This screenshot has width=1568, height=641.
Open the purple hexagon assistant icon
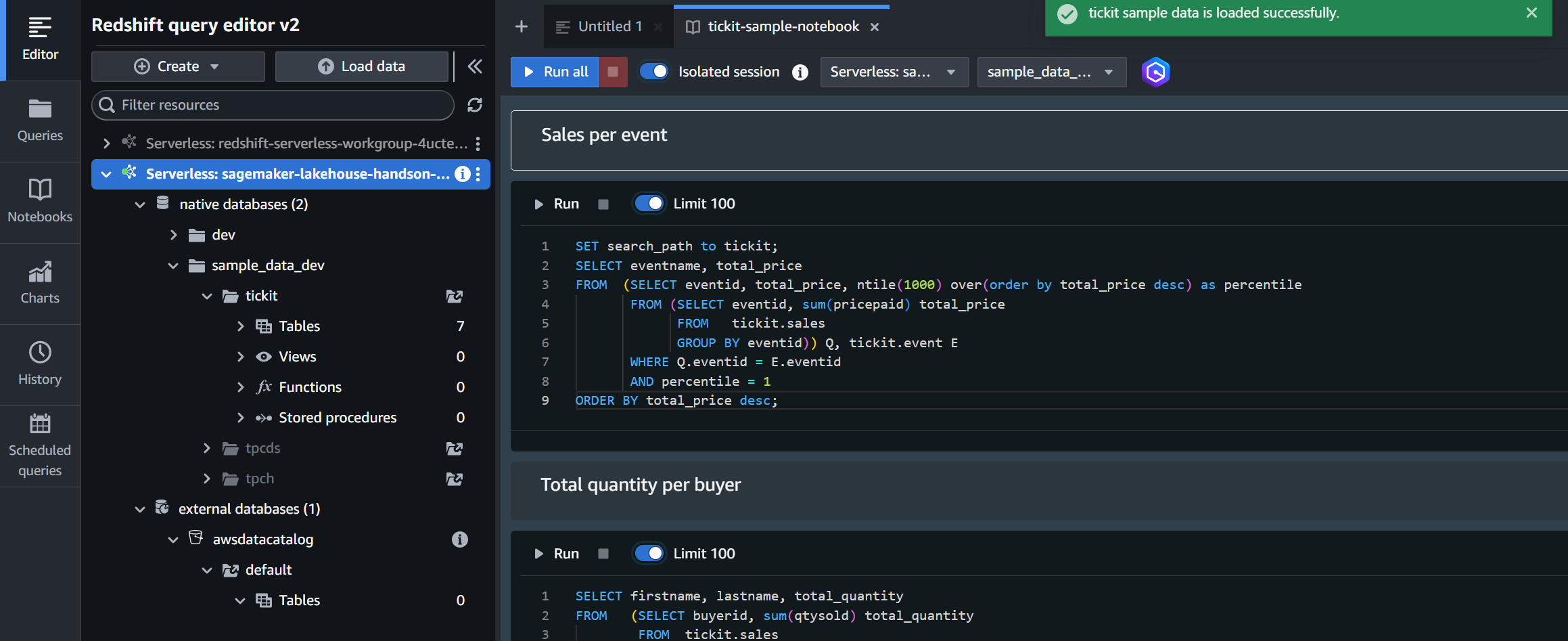pyautogui.click(x=1155, y=72)
